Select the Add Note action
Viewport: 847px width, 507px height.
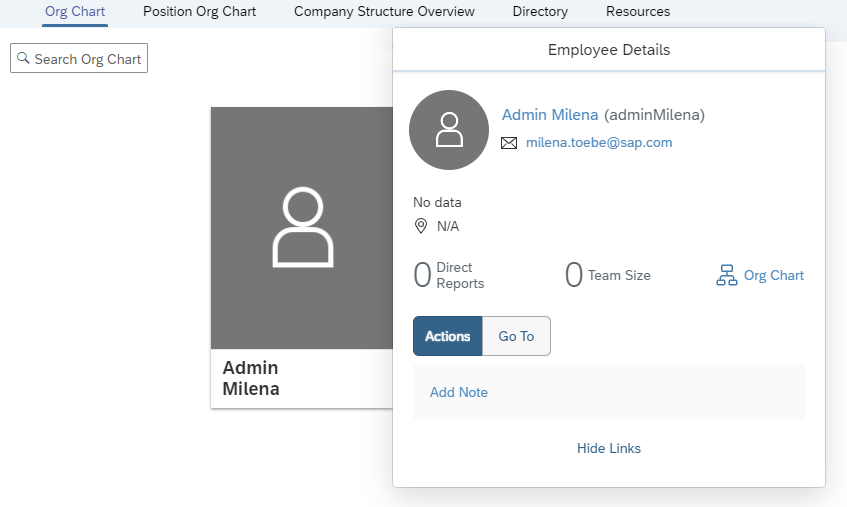(x=459, y=393)
